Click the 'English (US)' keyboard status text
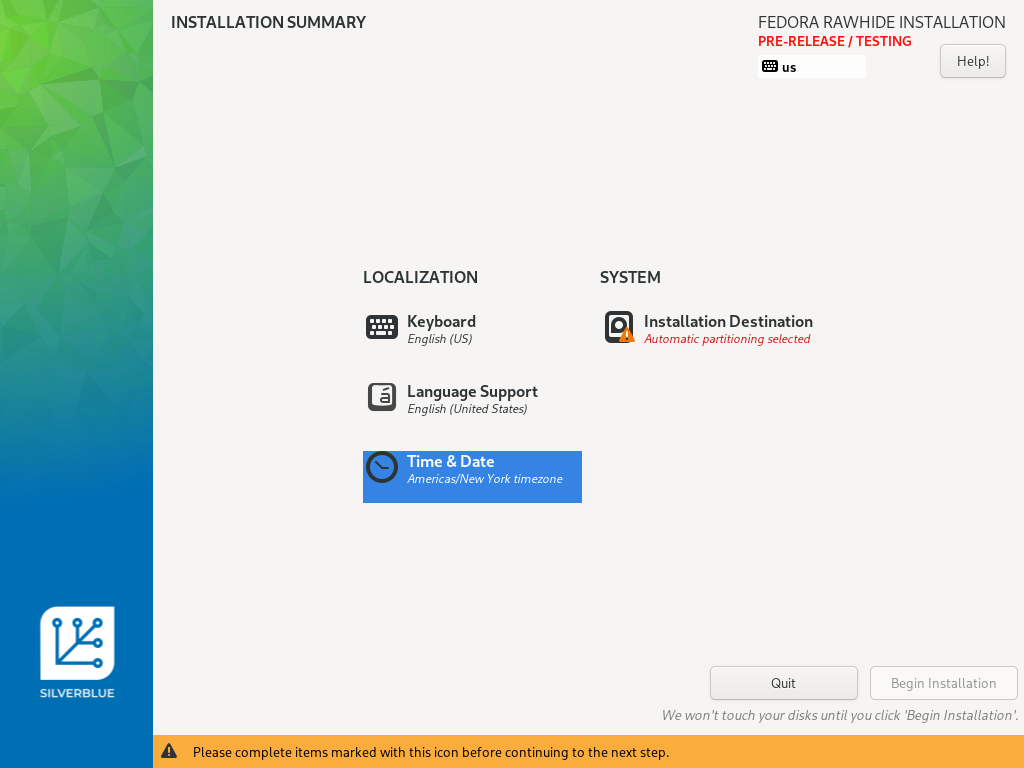 pyautogui.click(x=440, y=339)
